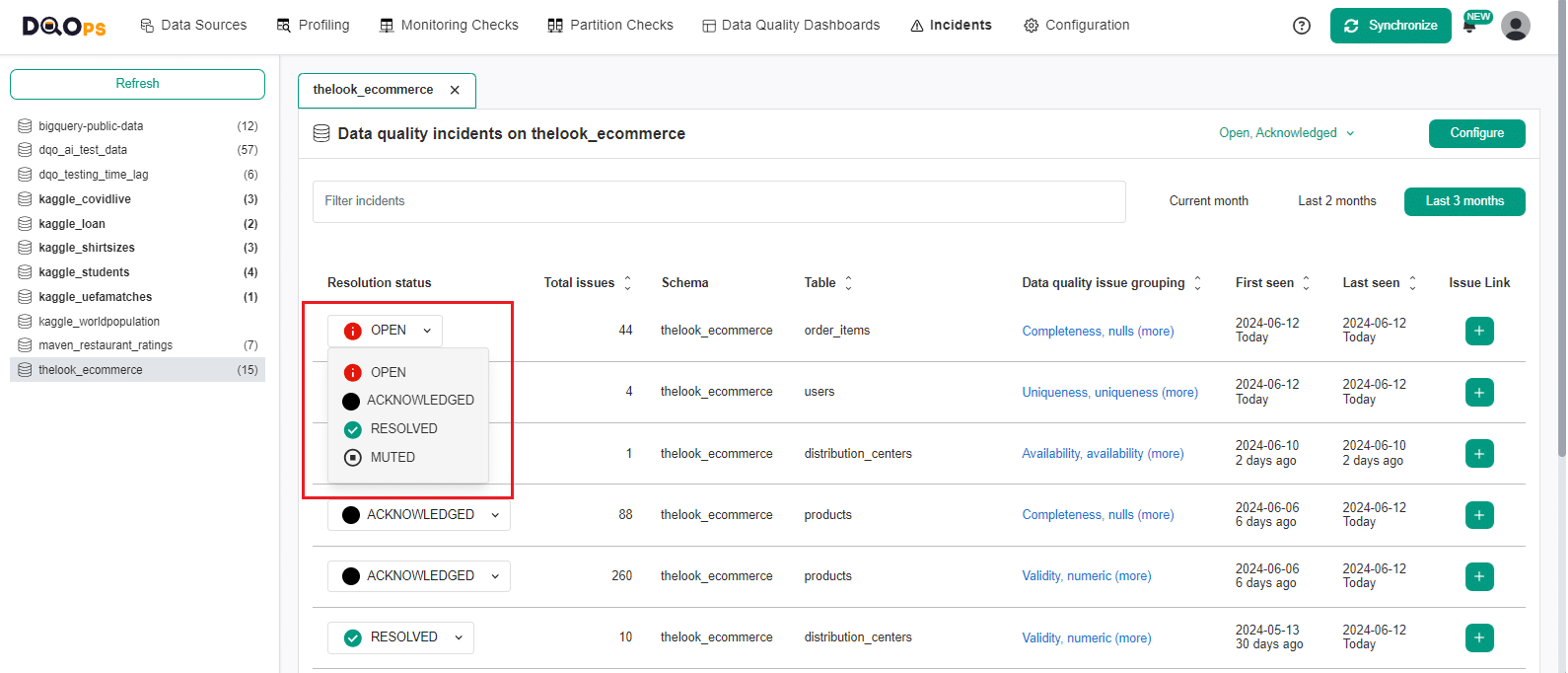Click database icon next to kaggle_loan
The width and height of the screenshot is (1568, 673).
tap(25, 224)
